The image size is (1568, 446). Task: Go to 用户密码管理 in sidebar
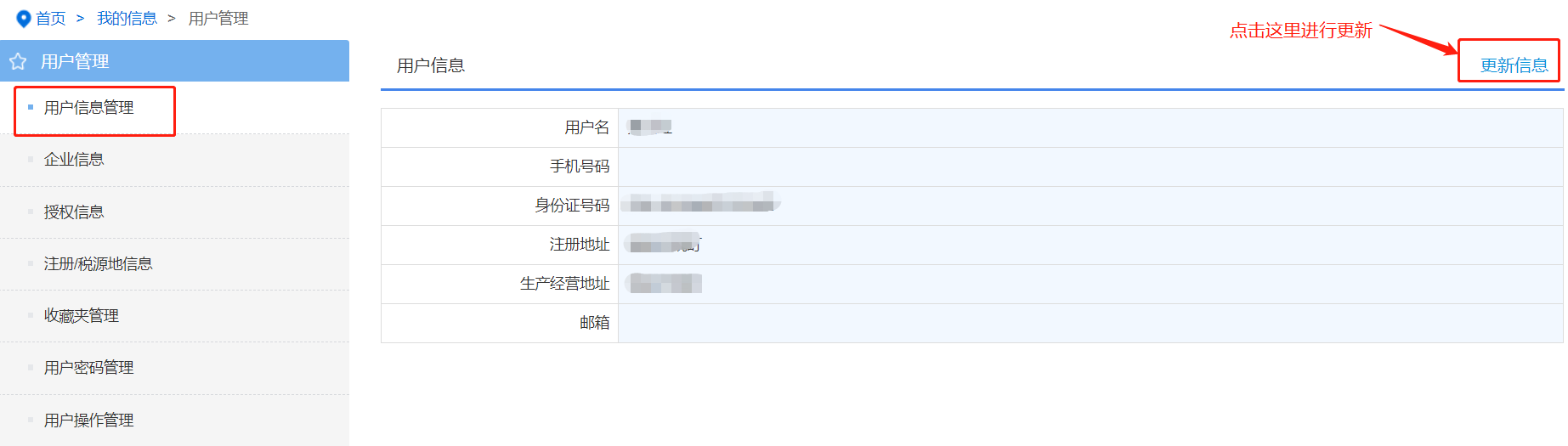[89, 368]
